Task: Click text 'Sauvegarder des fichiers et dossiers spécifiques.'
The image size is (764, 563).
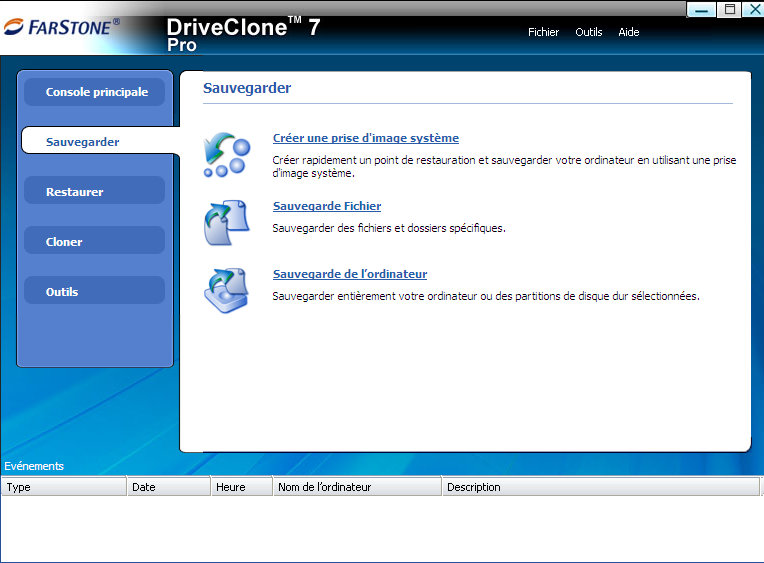Action: (389, 228)
